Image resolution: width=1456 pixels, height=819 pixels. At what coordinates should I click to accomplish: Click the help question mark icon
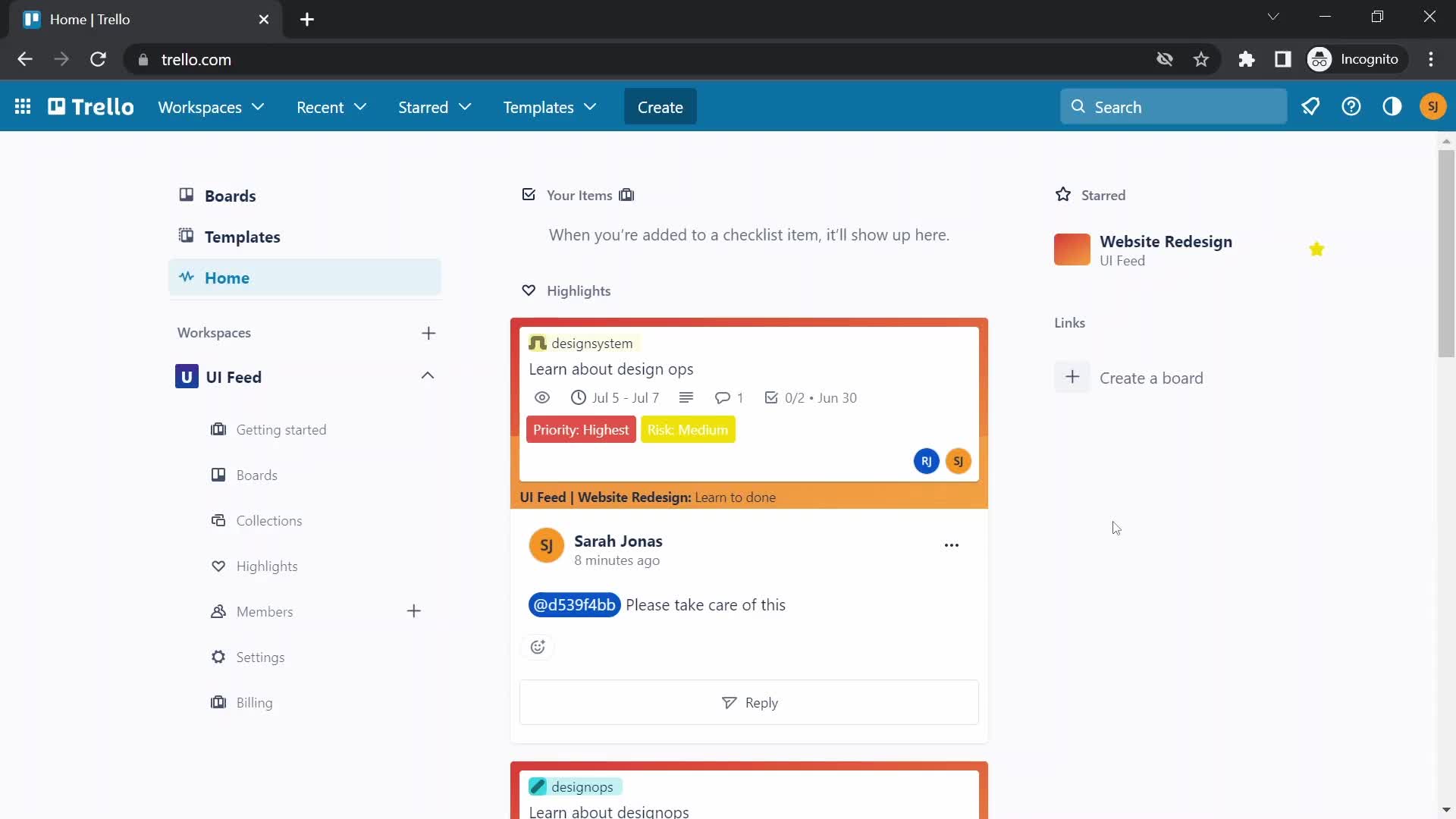(x=1351, y=107)
